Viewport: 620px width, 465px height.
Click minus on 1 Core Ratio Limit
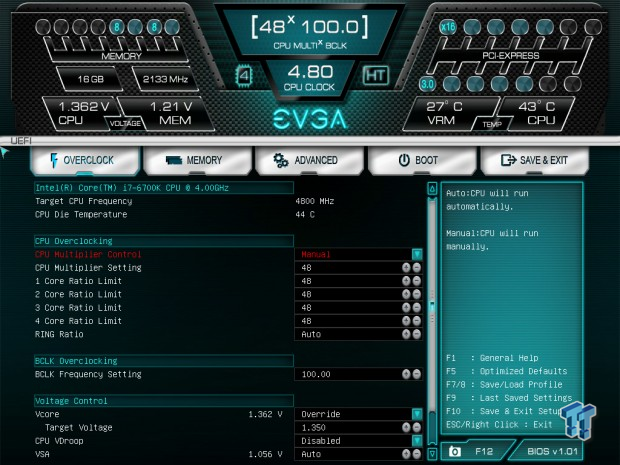416,281
